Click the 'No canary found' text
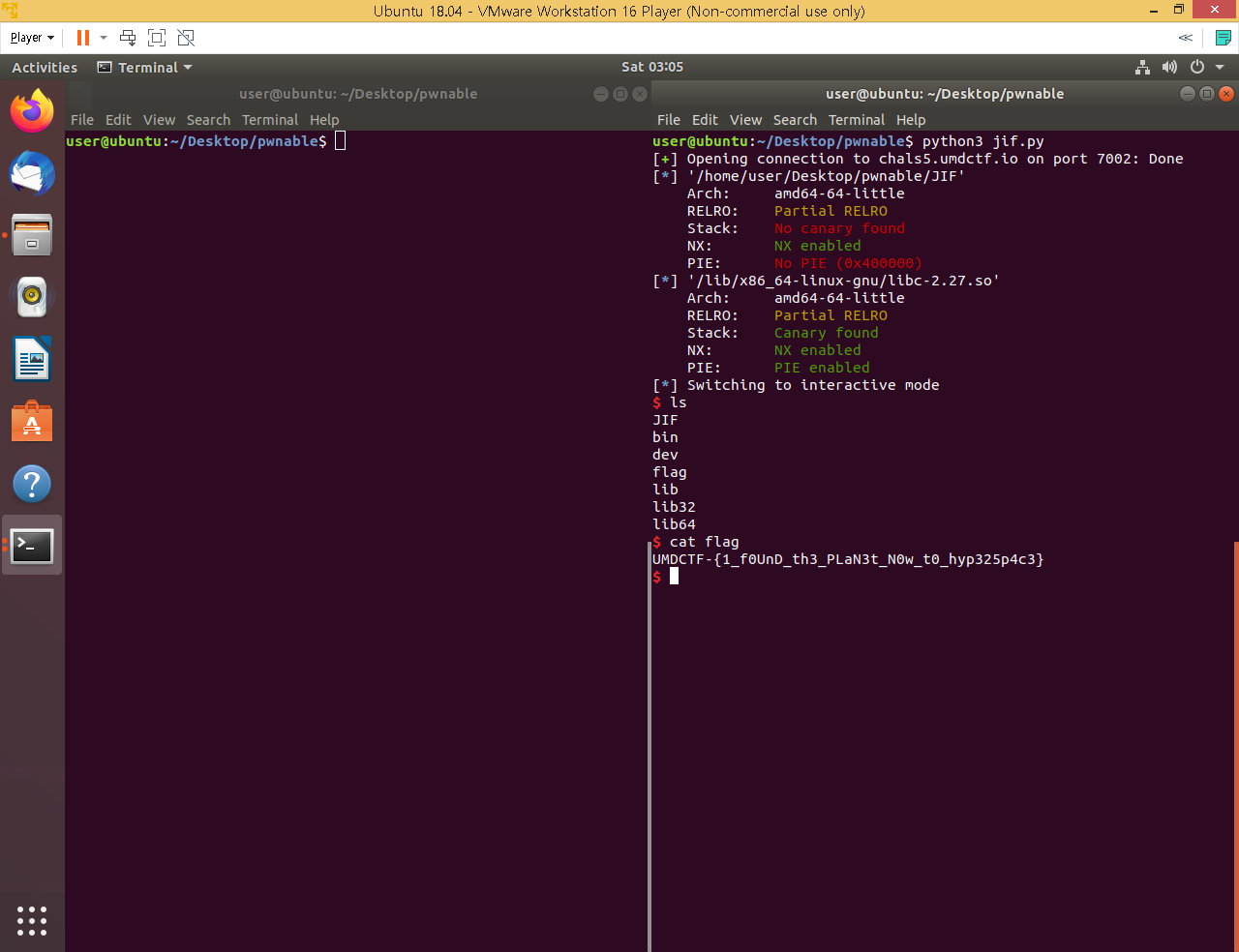This screenshot has width=1239, height=952. click(x=839, y=228)
